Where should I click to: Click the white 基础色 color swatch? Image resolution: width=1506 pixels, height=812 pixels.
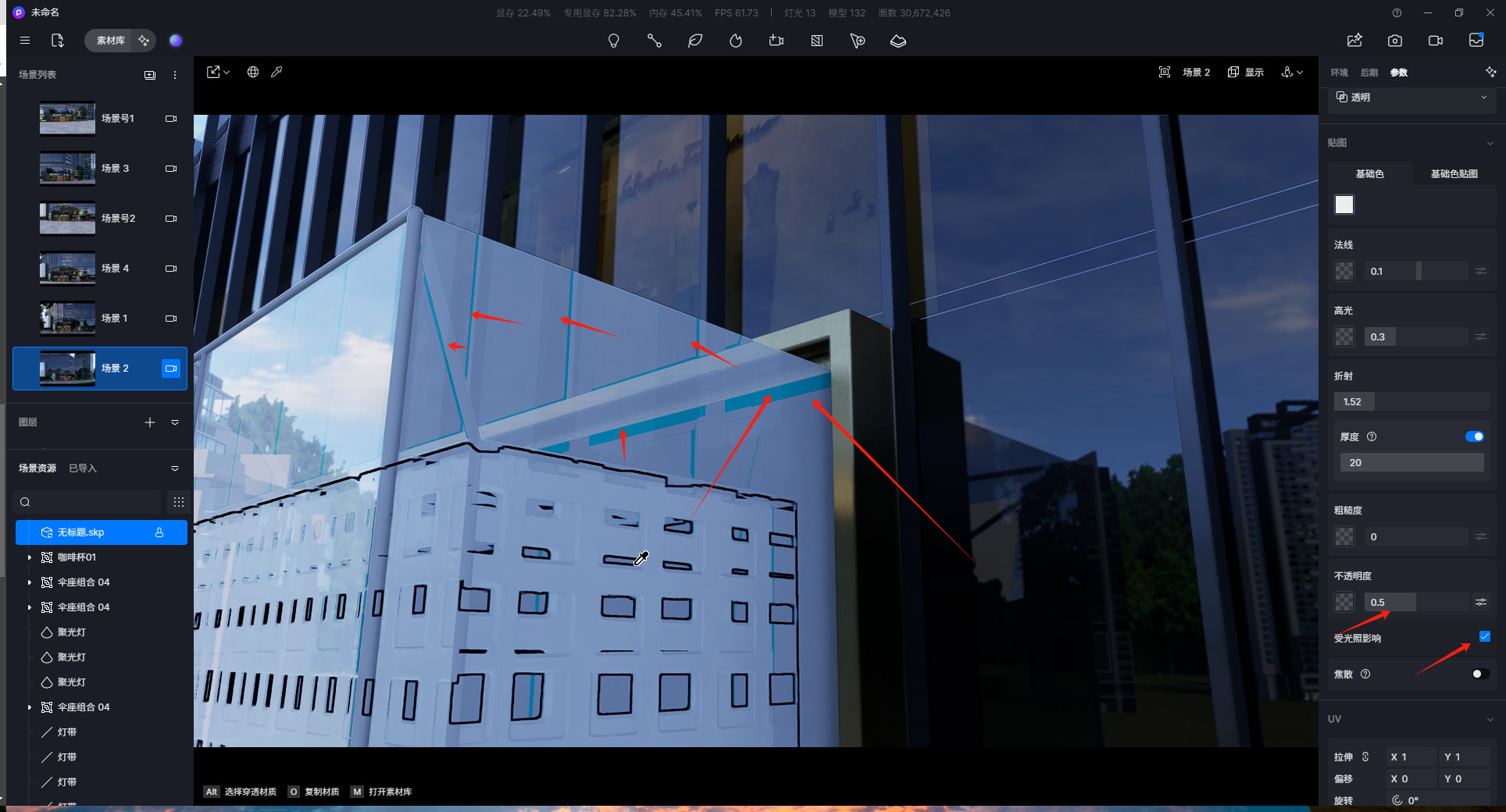(x=1344, y=205)
